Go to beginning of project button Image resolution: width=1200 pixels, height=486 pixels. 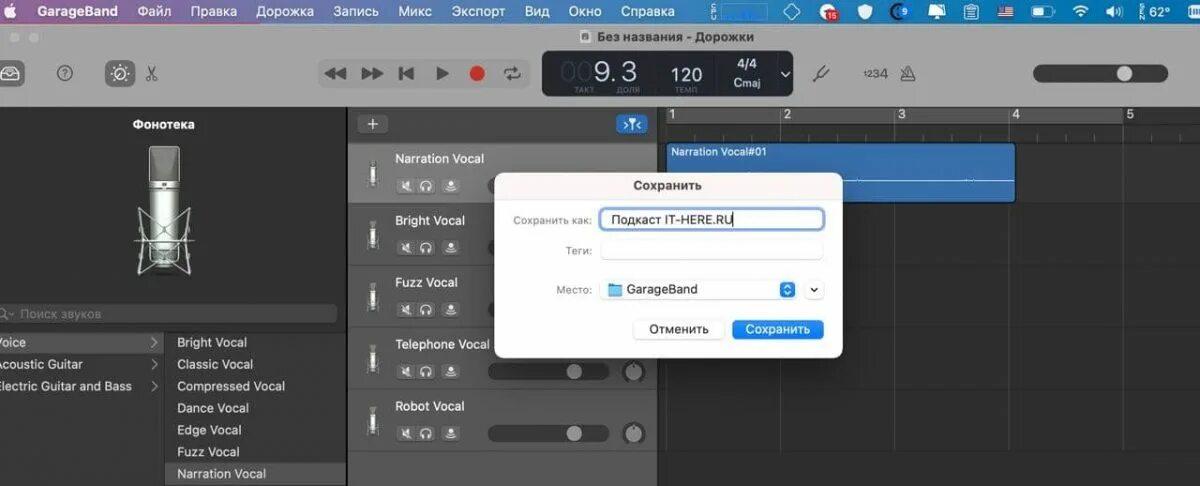pyautogui.click(x=406, y=74)
